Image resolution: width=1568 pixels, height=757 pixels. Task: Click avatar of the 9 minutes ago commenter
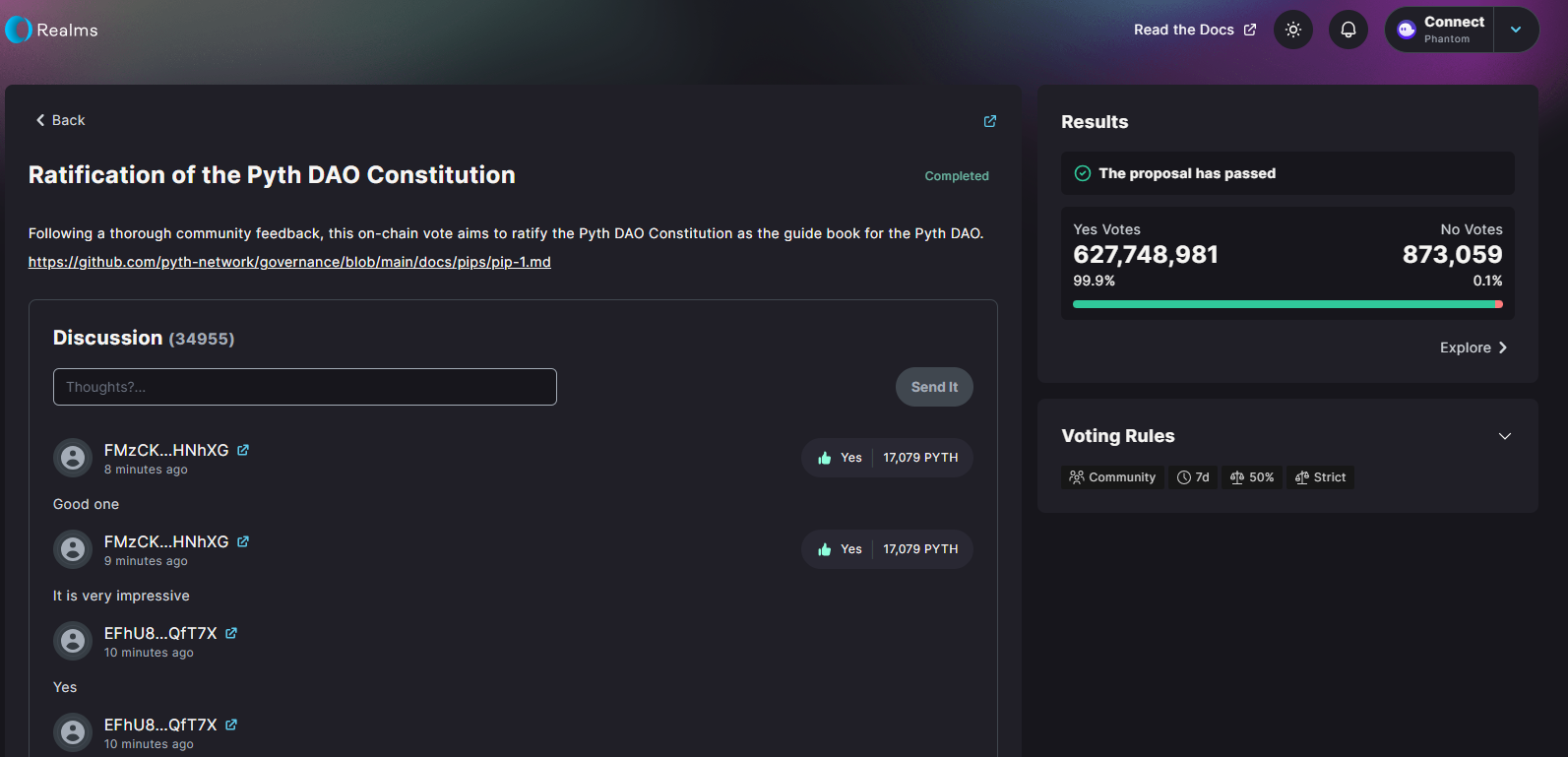(x=73, y=549)
